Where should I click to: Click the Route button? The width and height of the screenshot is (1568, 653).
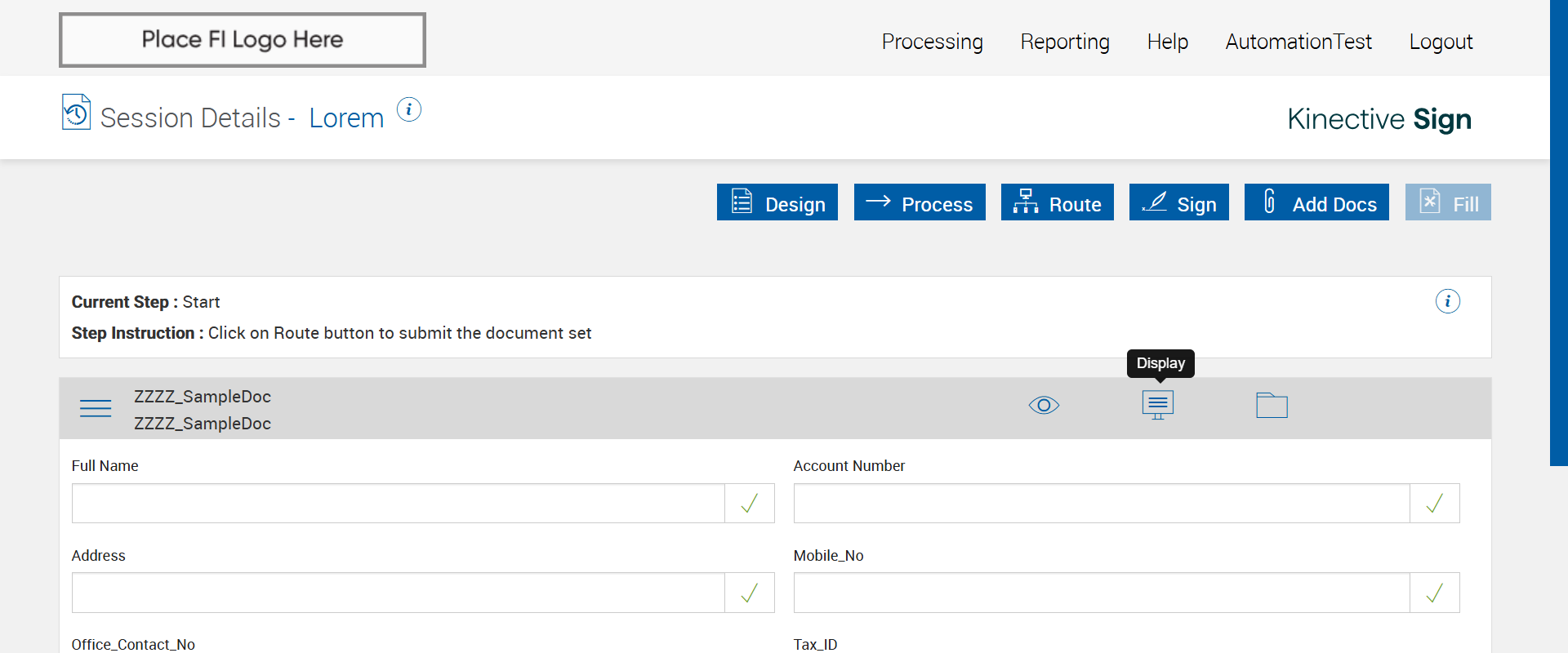click(1057, 202)
